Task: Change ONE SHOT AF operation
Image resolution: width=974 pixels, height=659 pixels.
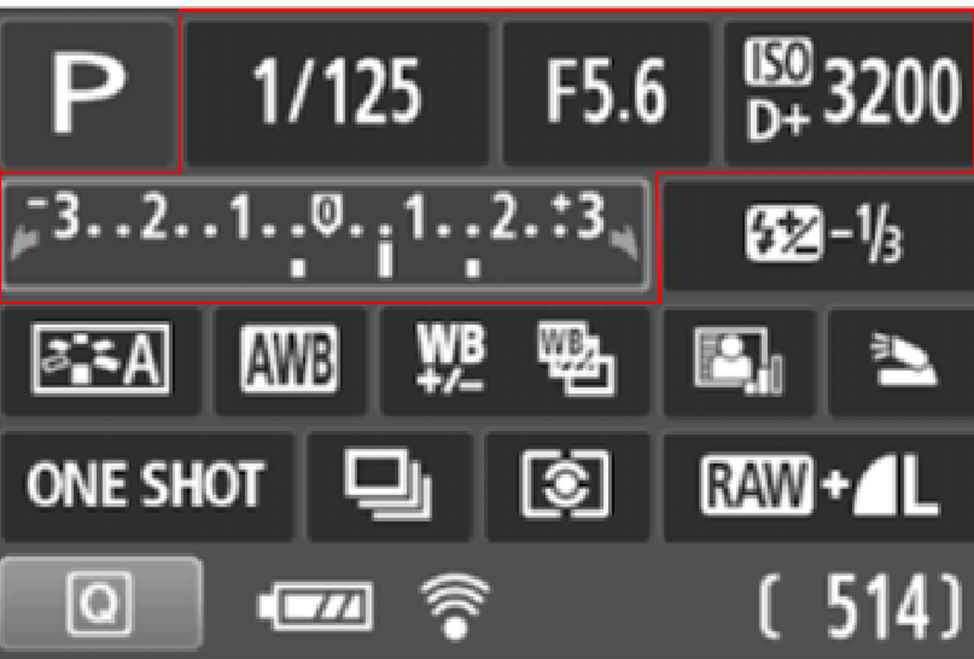Action: coord(147,486)
